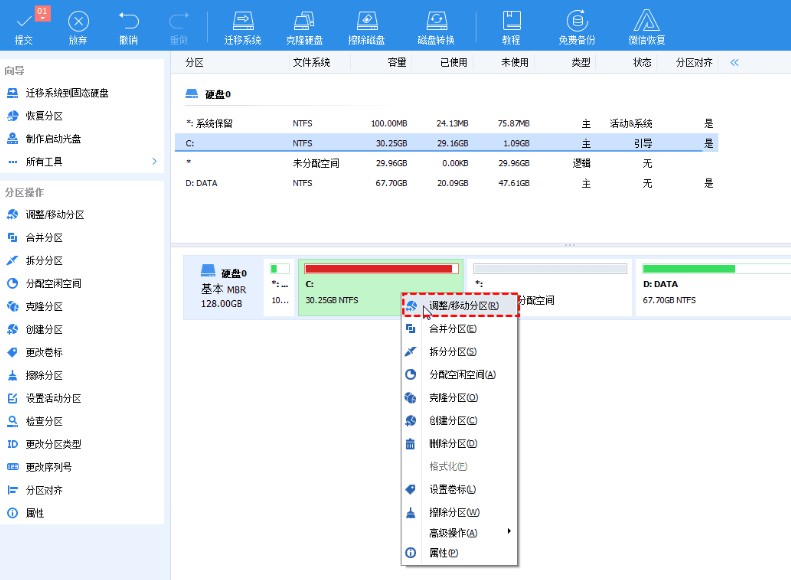Expand the 所有工具 chevron in sidebar

pos(154,162)
